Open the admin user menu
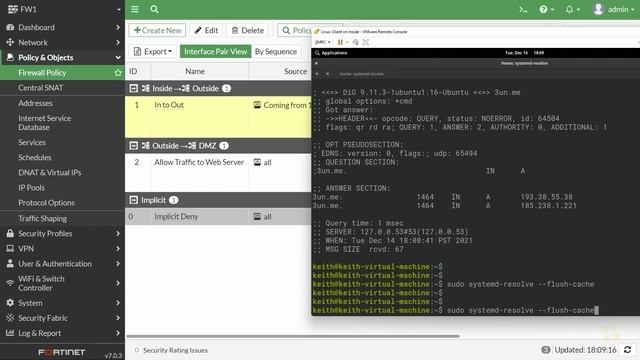The image size is (640, 360). point(613,9)
